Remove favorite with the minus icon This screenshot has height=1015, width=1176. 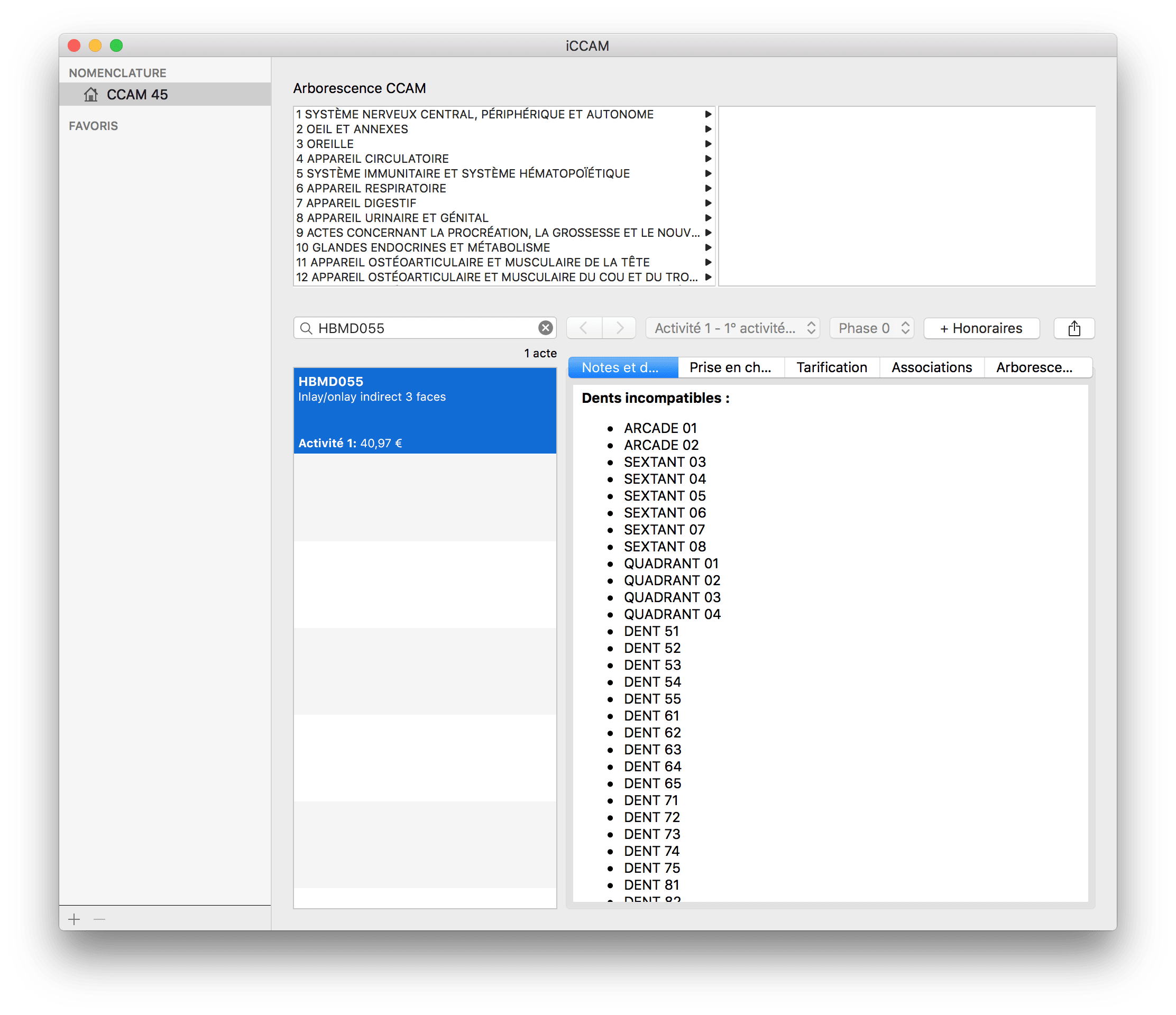[99, 919]
